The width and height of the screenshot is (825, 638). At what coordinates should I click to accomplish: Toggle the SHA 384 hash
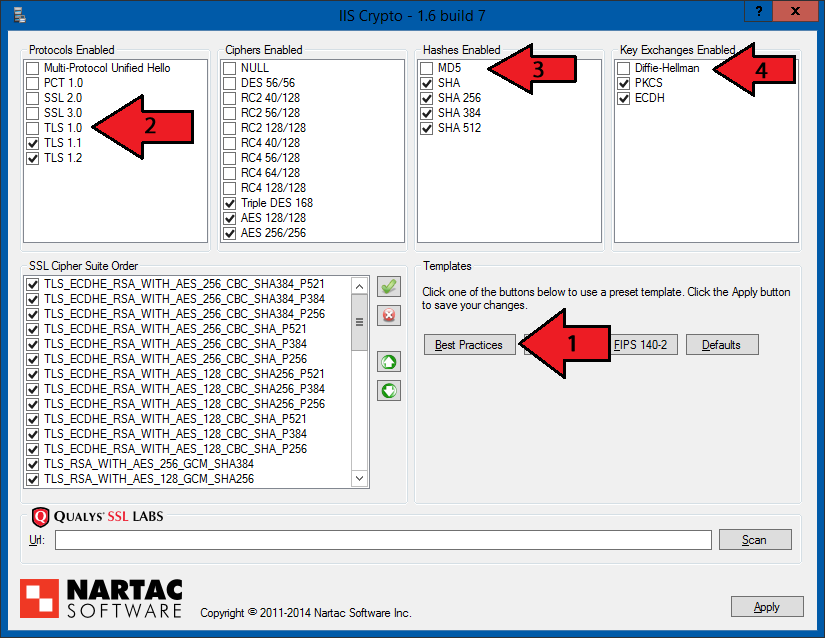(427, 113)
